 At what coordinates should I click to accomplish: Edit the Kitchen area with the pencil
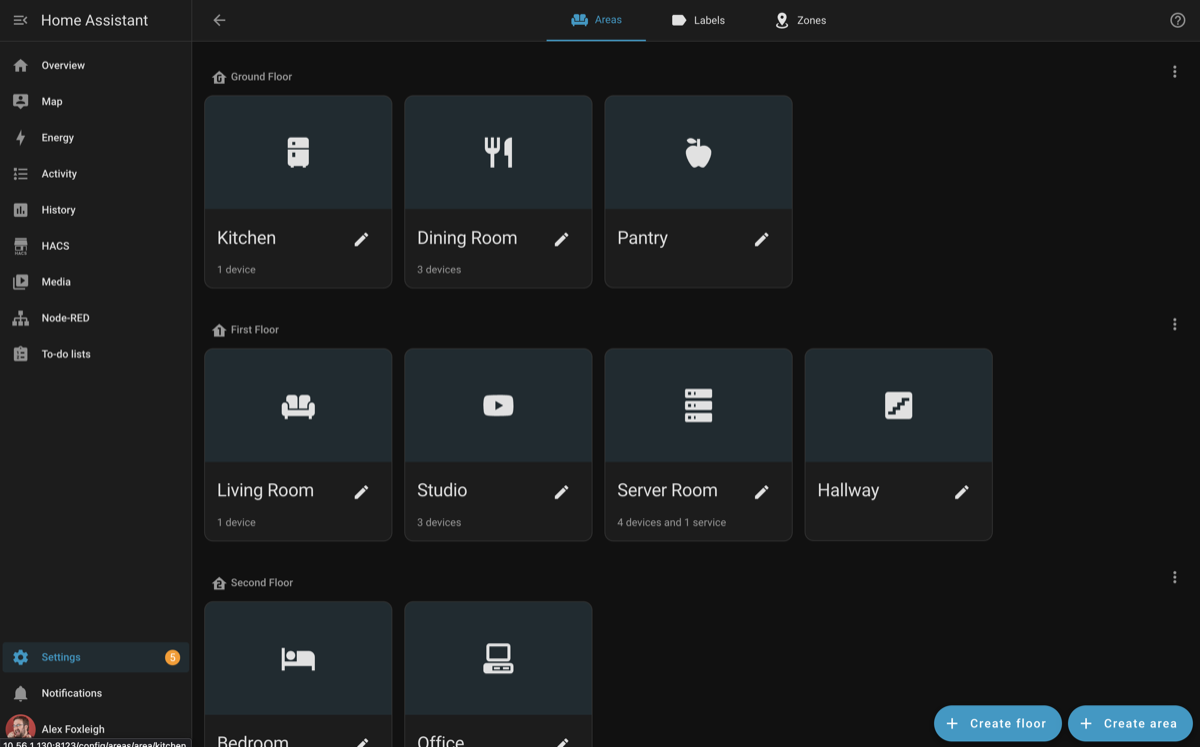[x=361, y=239]
